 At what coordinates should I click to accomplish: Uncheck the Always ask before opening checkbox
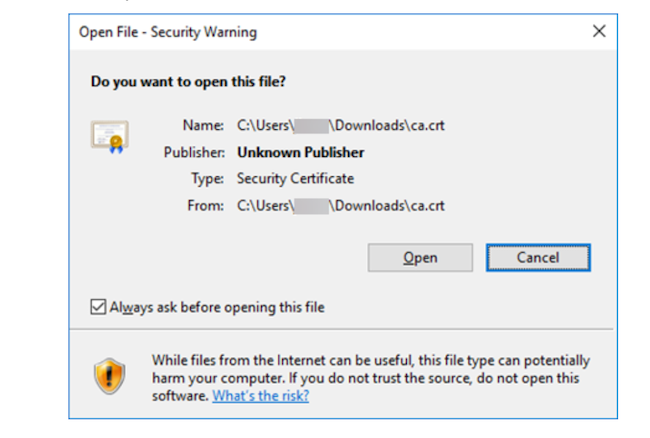tap(98, 307)
